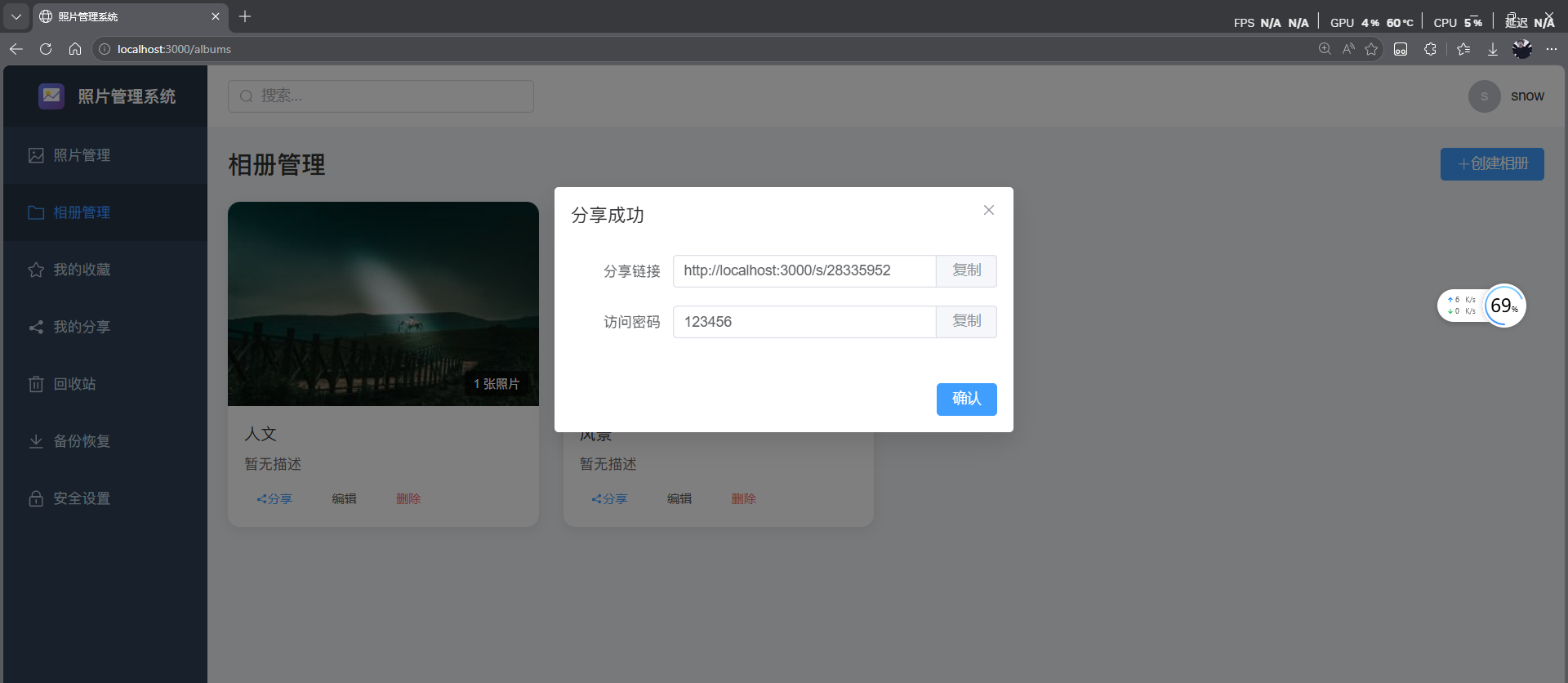The width and height of the screenshot is (1568, 683).
Task: Open the Recycle Bin trash icon
Action: click(36, 384)
